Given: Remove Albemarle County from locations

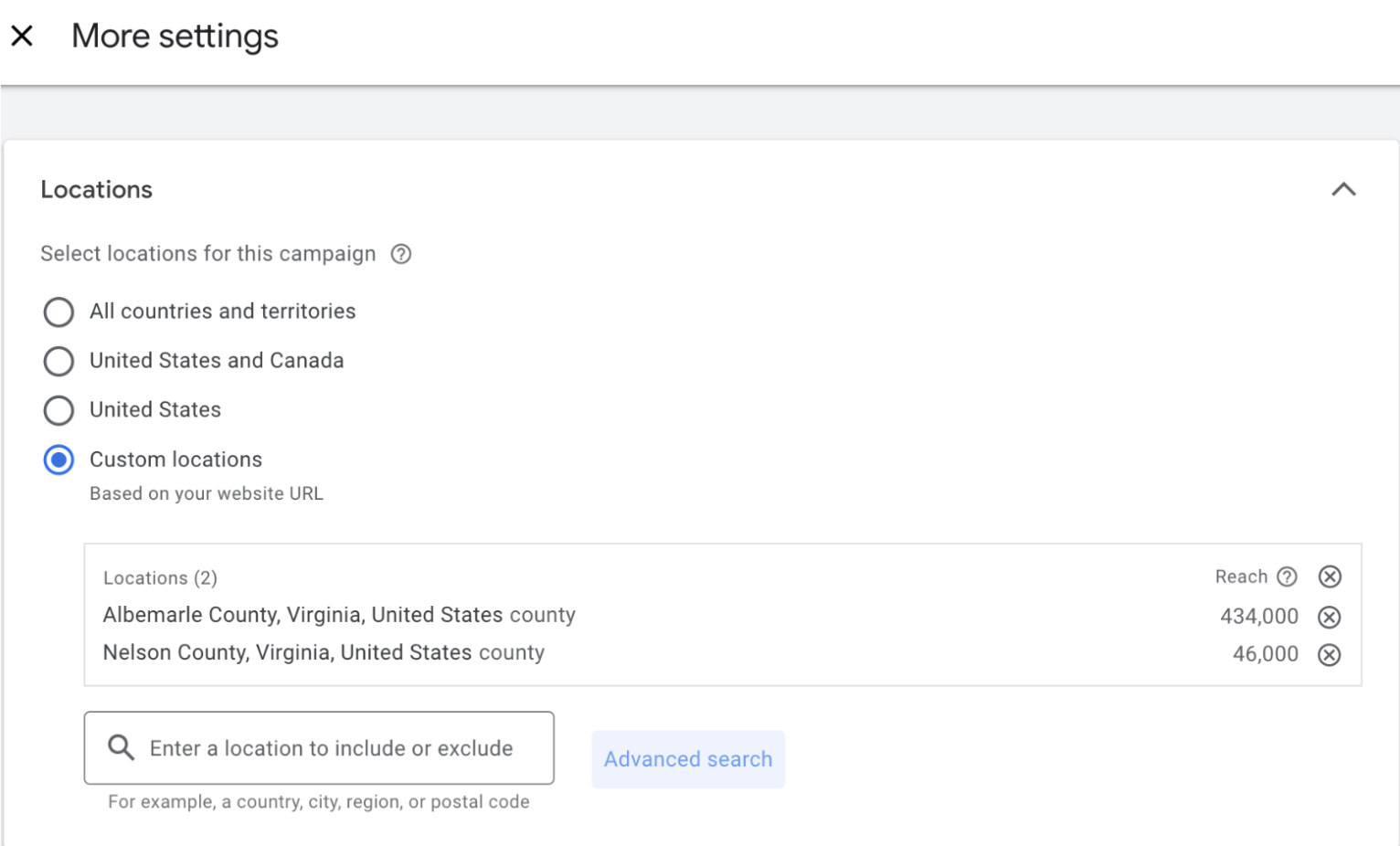Looking at the screenshot, I should pos(1330,617).
